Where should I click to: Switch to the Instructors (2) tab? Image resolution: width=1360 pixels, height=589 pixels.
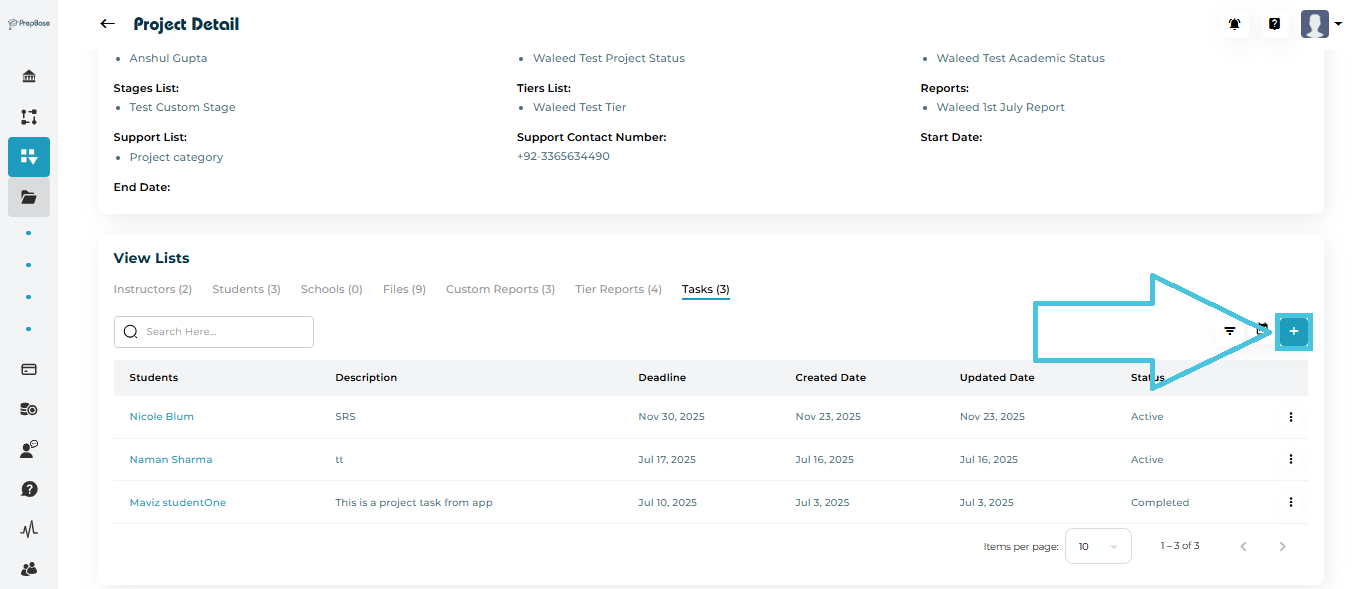[152, 289]
